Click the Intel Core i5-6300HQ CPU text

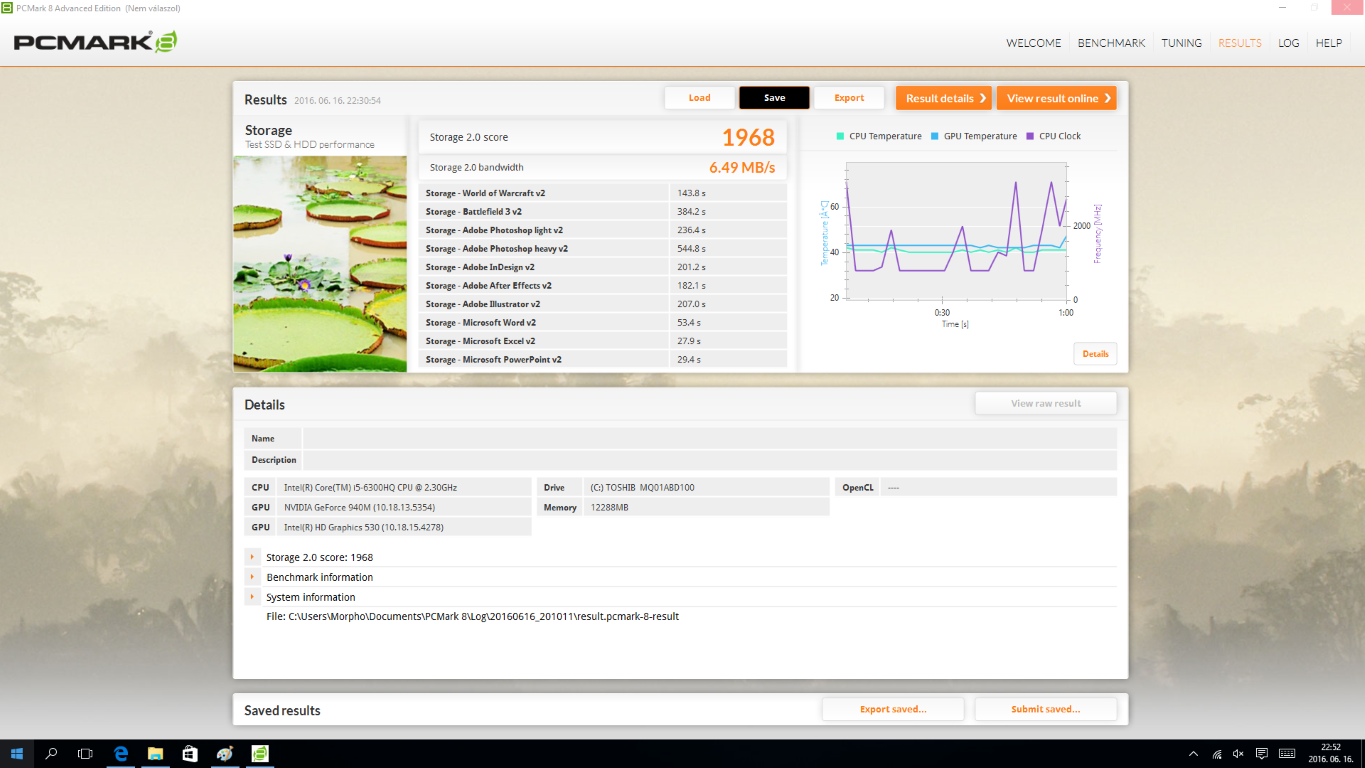coord(370,487)
